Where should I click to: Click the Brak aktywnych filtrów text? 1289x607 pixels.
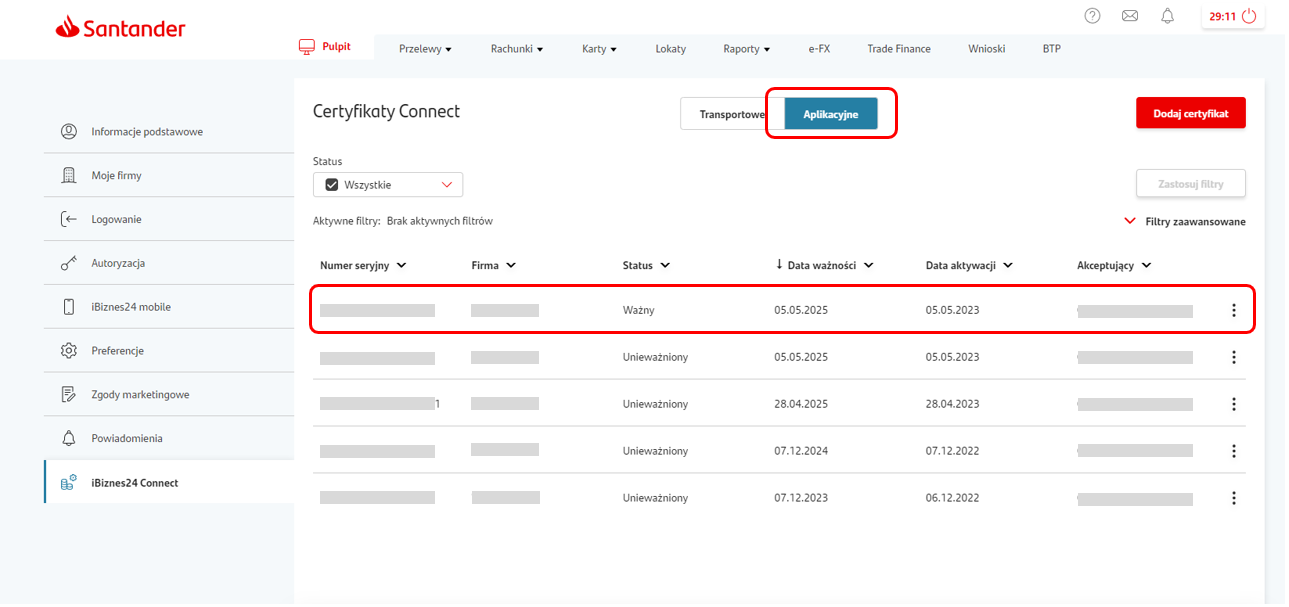[x=440, y=221]
